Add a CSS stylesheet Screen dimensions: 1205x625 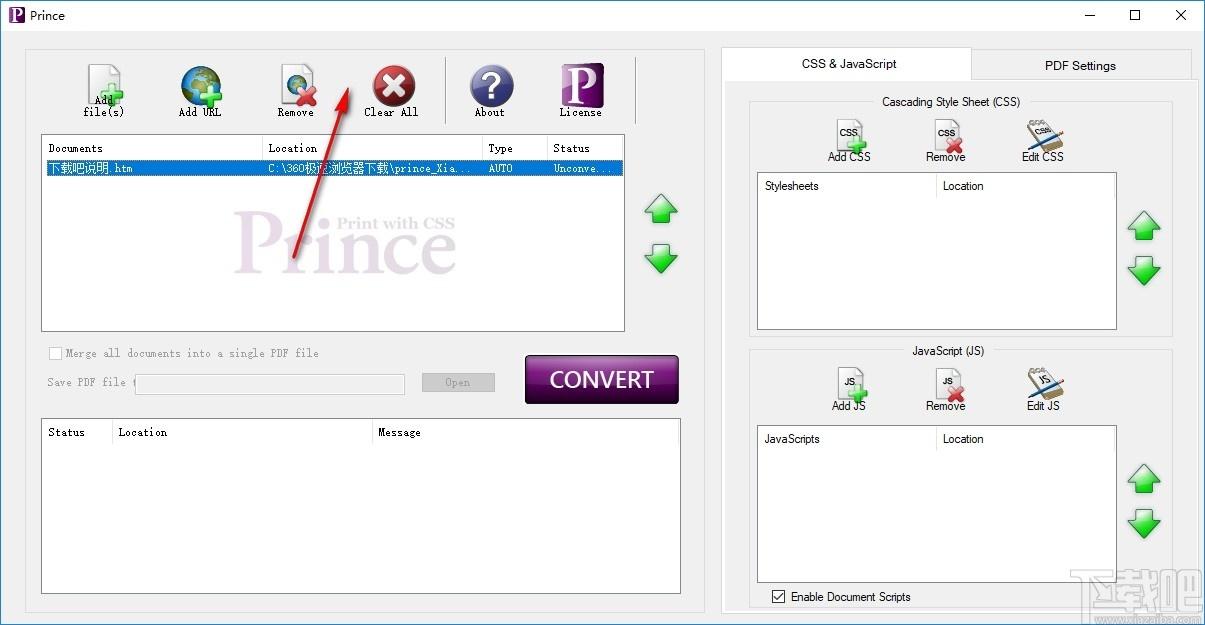point(849,141)
